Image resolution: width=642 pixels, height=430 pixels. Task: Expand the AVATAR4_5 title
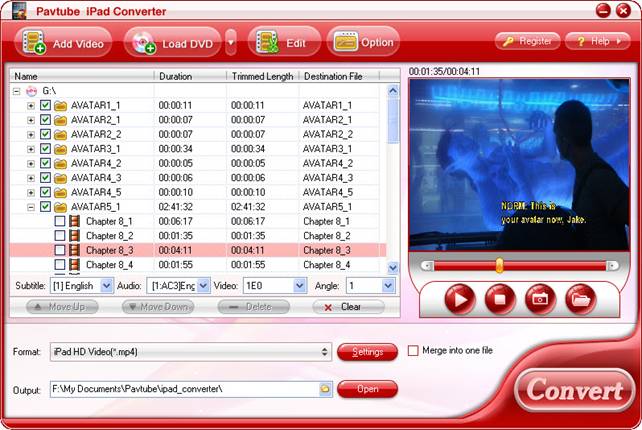coord(31,192)
